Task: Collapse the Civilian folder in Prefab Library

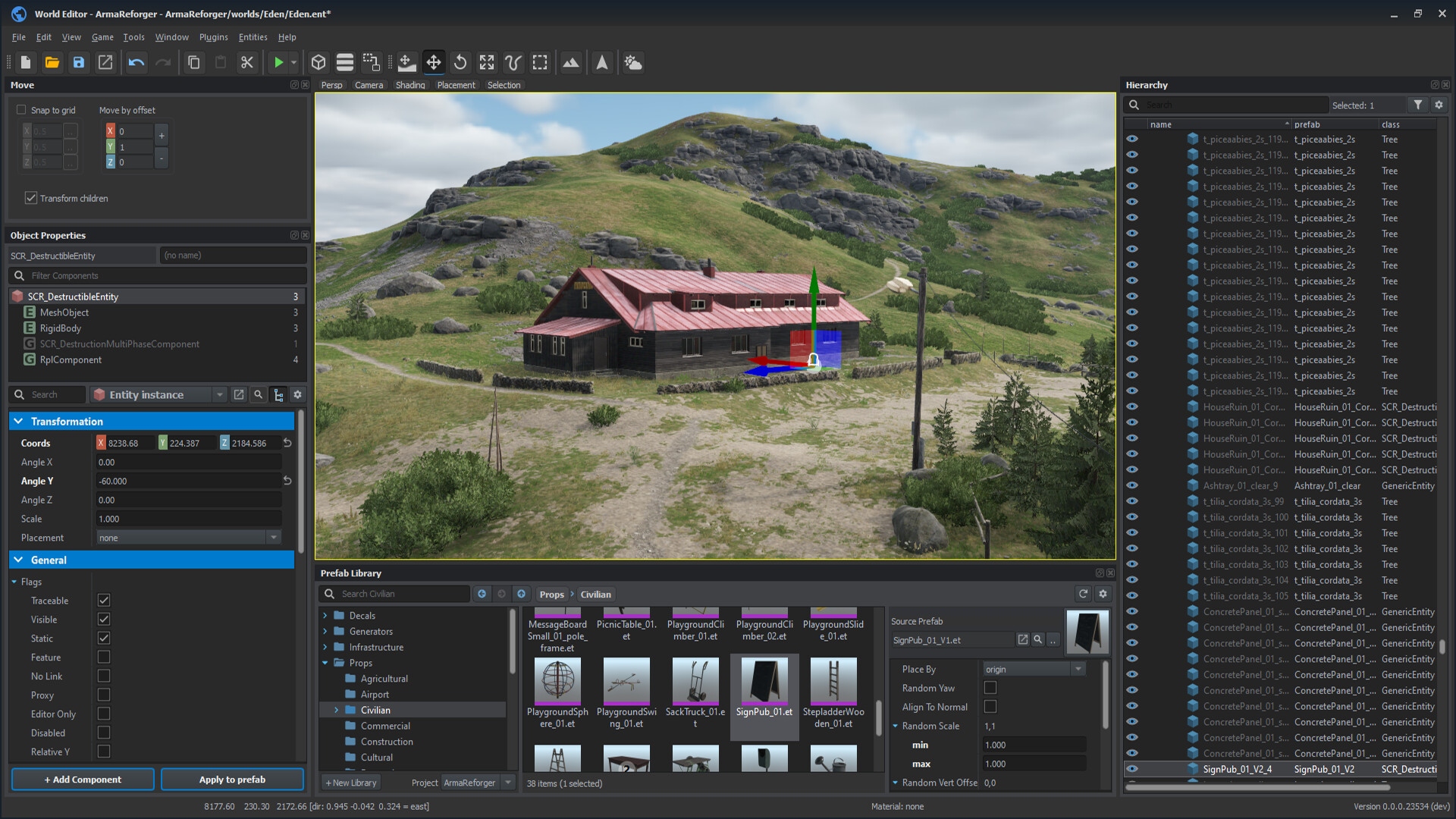Action: (336, 710)
